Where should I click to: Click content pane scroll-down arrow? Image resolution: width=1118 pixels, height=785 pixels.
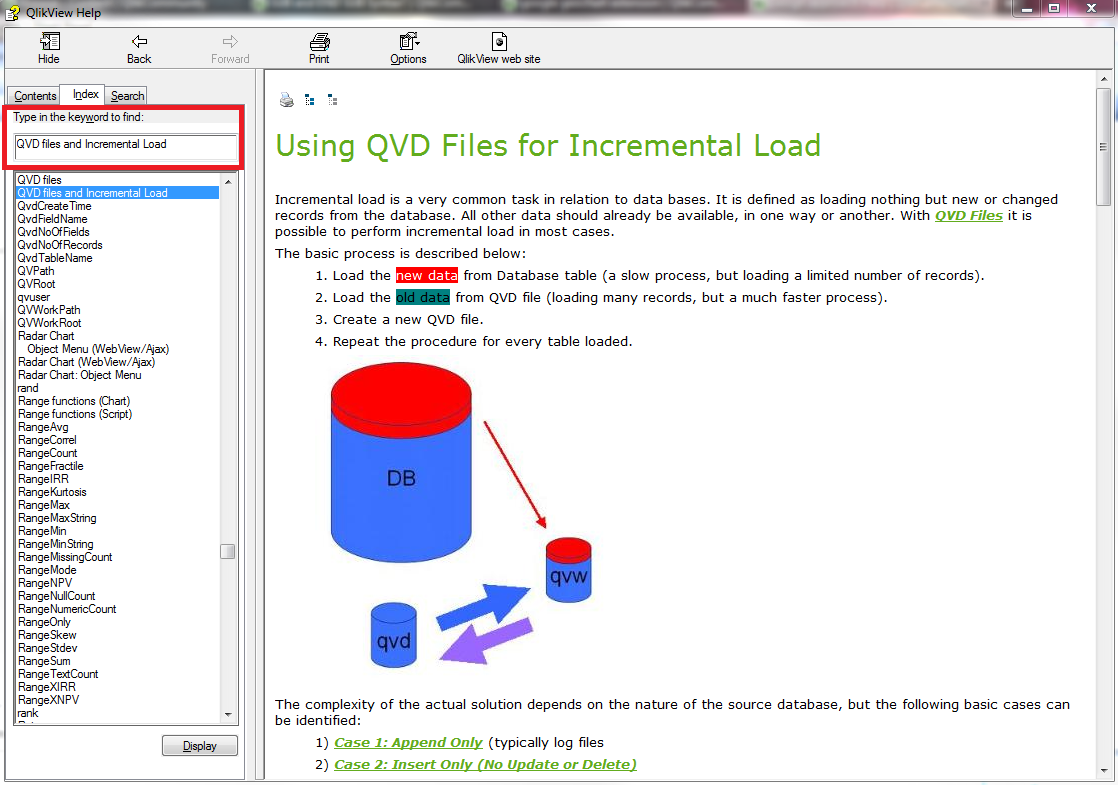coord(1104,771)
